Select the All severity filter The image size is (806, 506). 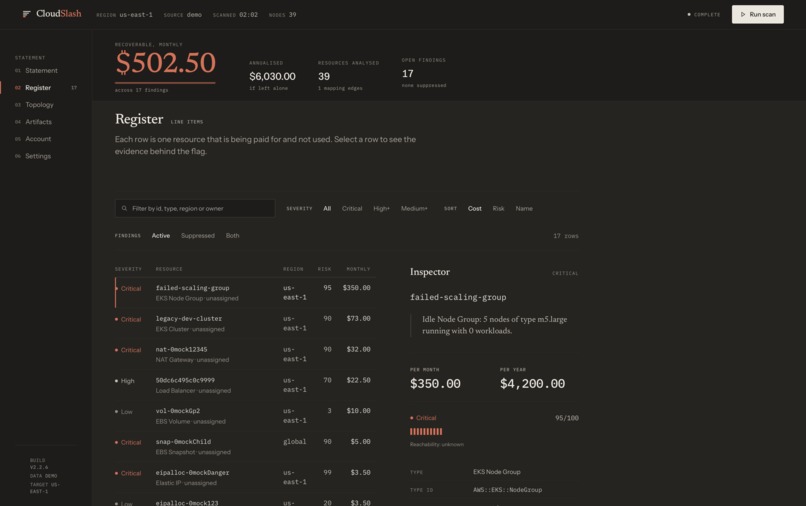pyautogui.click(x=327, y=208)
